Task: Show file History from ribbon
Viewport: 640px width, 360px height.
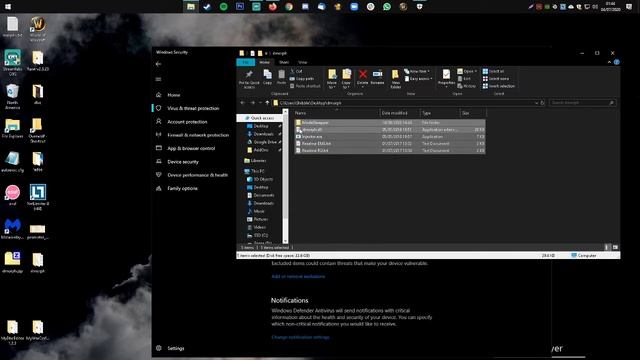Action: [x=467, y=86]
